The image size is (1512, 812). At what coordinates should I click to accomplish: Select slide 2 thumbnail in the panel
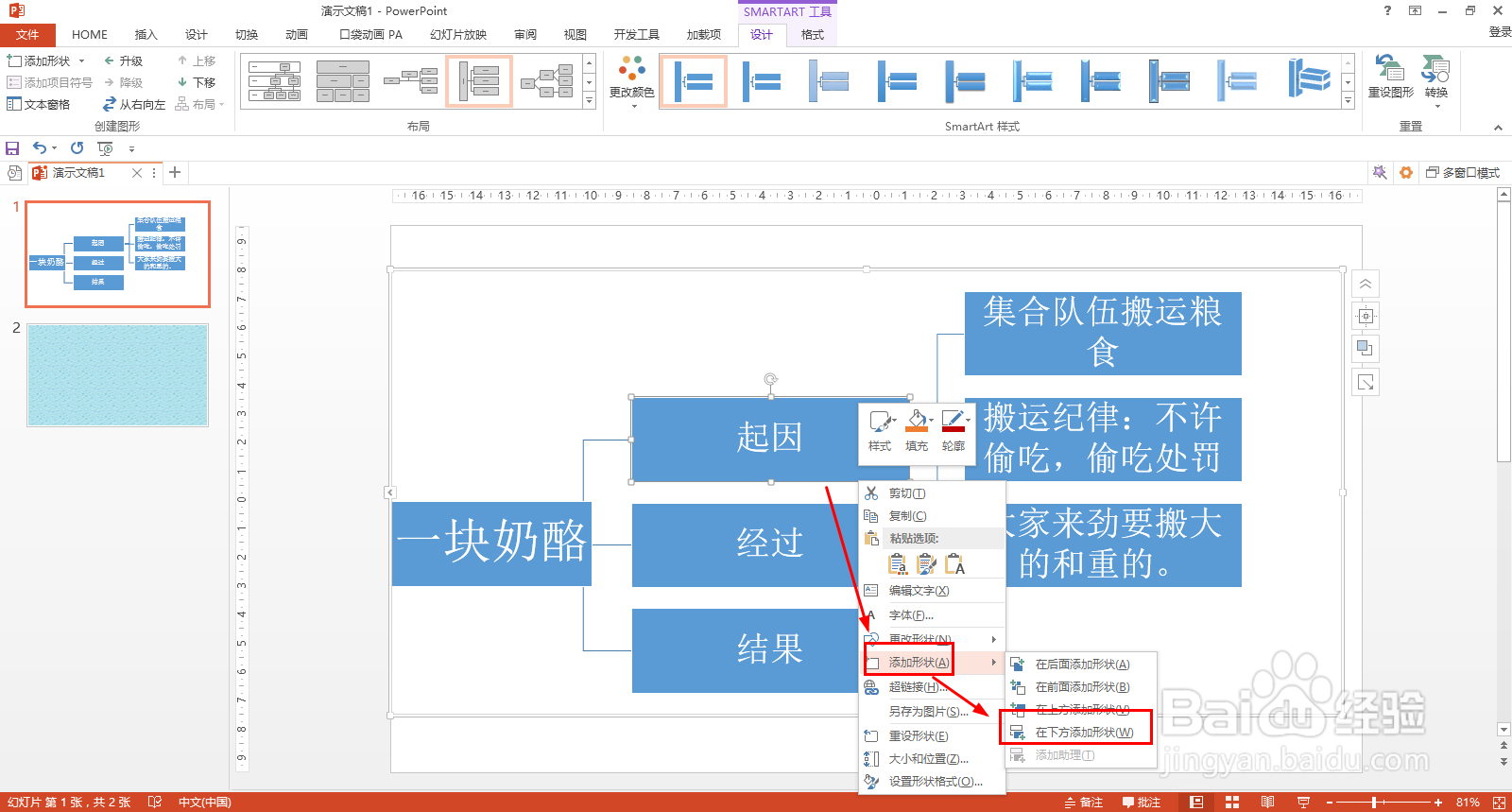117,375
